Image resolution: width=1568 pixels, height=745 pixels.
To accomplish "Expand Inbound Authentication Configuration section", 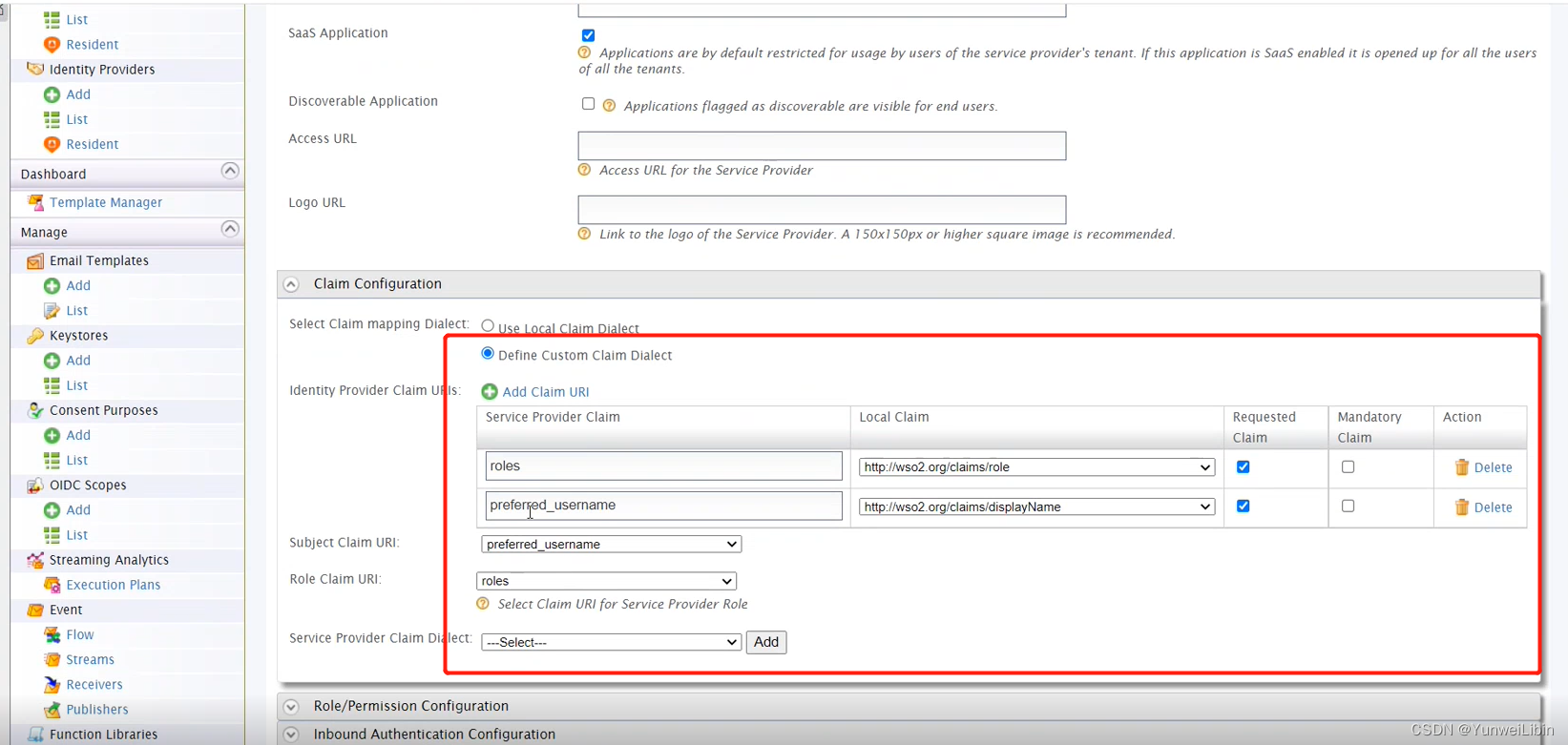I will [x=292, y=735].
